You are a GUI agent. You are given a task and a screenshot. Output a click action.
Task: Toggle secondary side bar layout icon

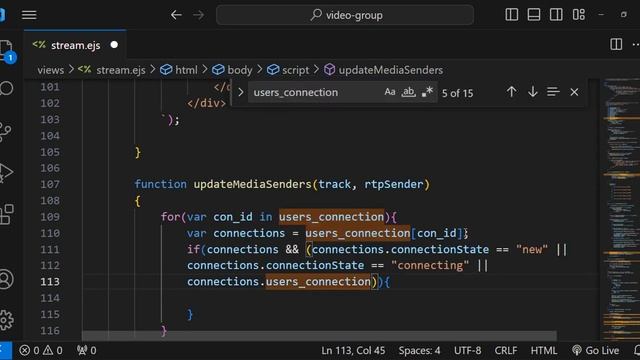556,15
